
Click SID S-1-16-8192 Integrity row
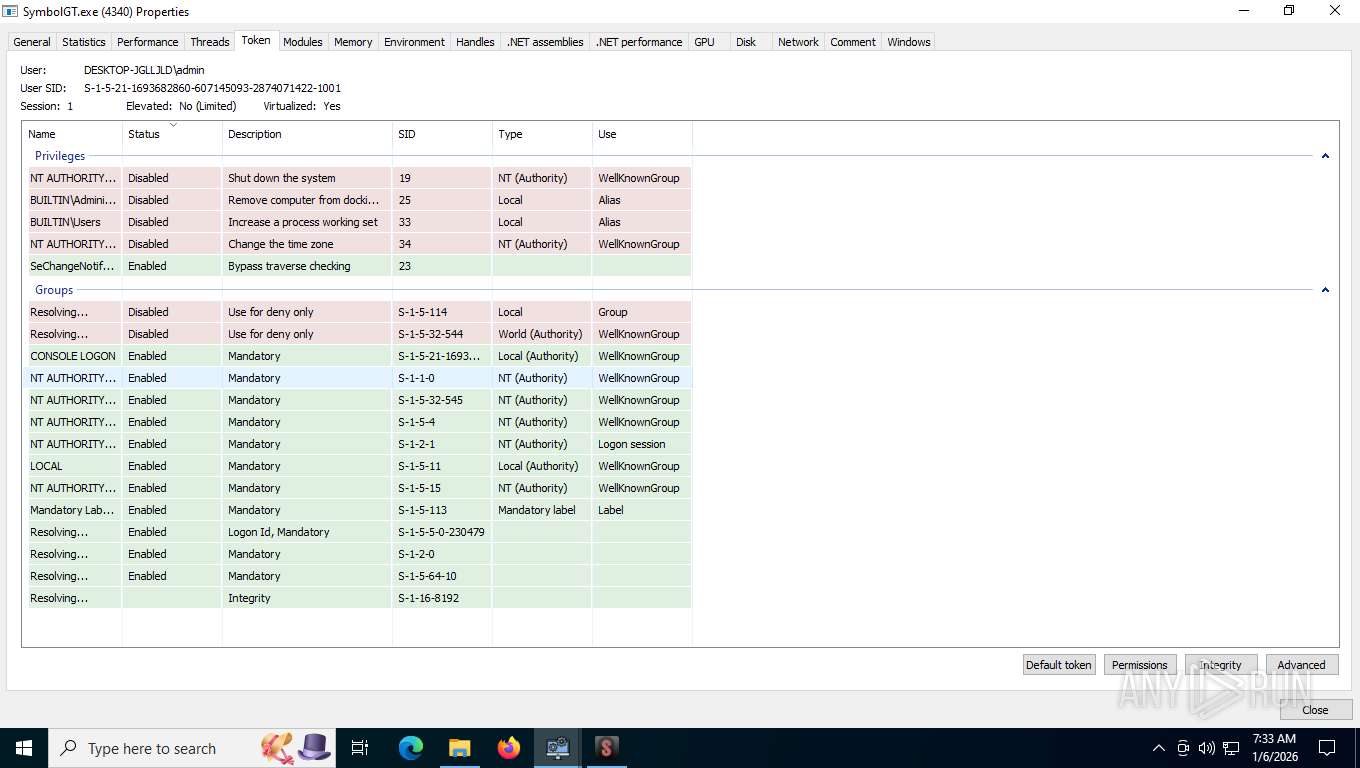point(357,598)
